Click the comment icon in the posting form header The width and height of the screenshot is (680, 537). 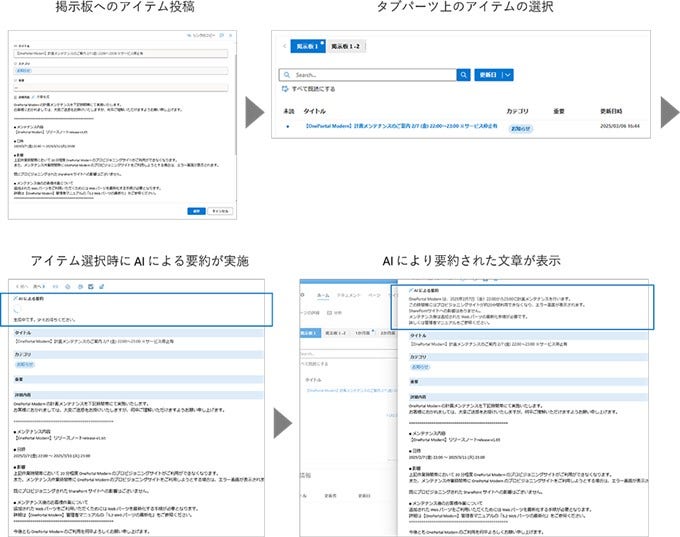(222, 35)
